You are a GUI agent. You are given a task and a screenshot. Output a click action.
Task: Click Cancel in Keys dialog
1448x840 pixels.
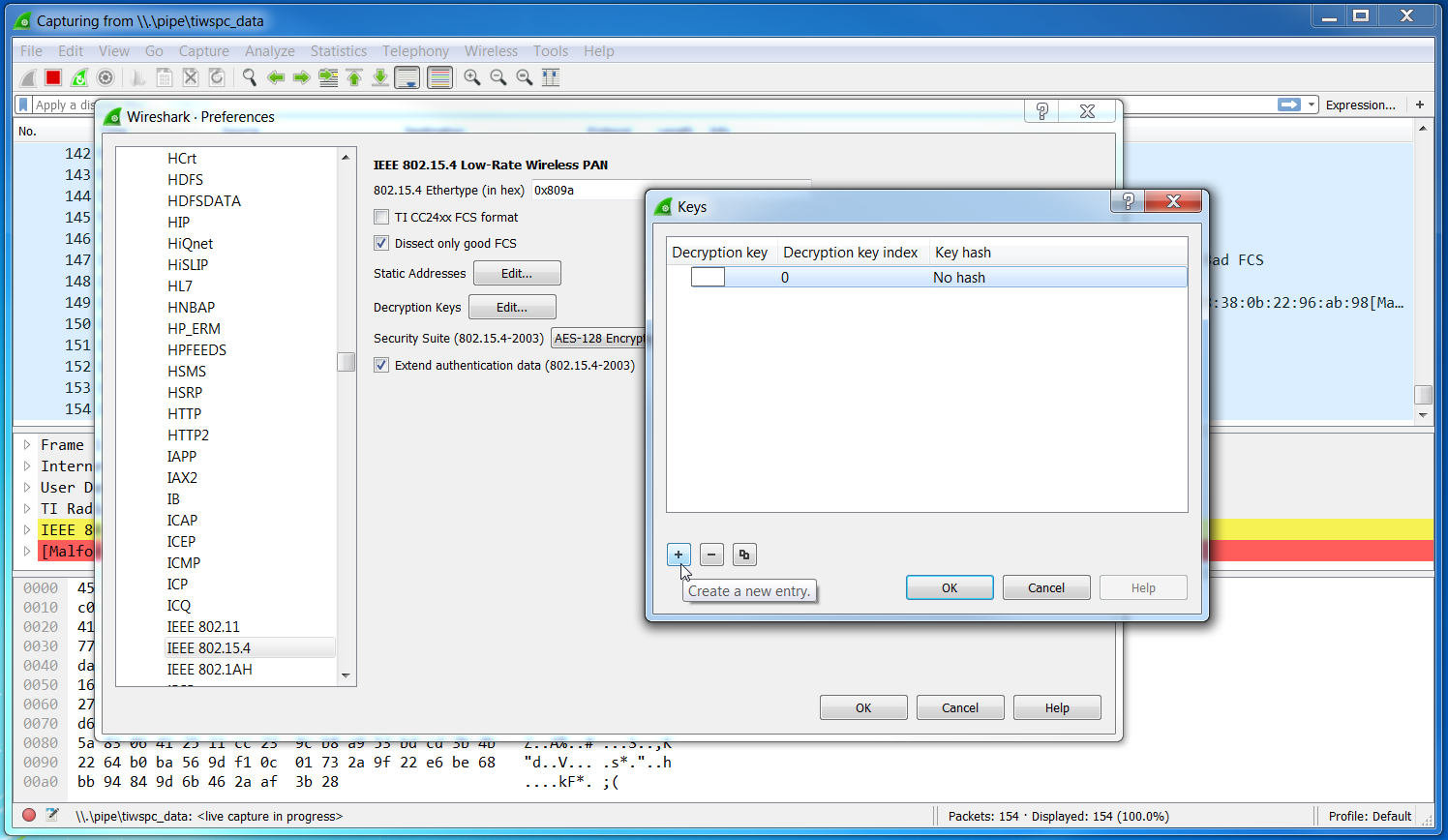pos(1046,587)
